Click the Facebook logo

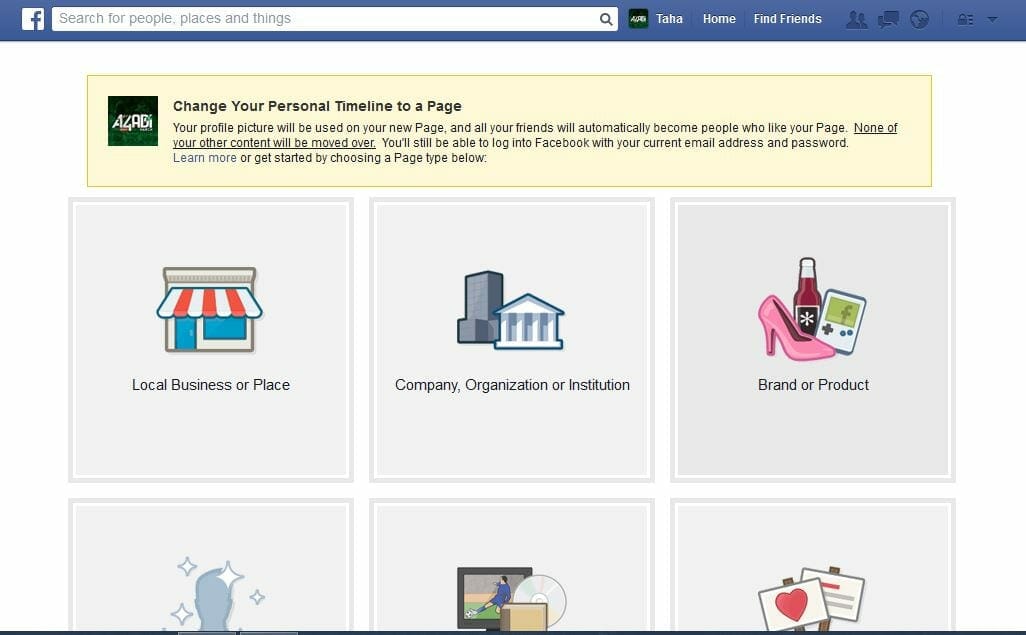33,18
